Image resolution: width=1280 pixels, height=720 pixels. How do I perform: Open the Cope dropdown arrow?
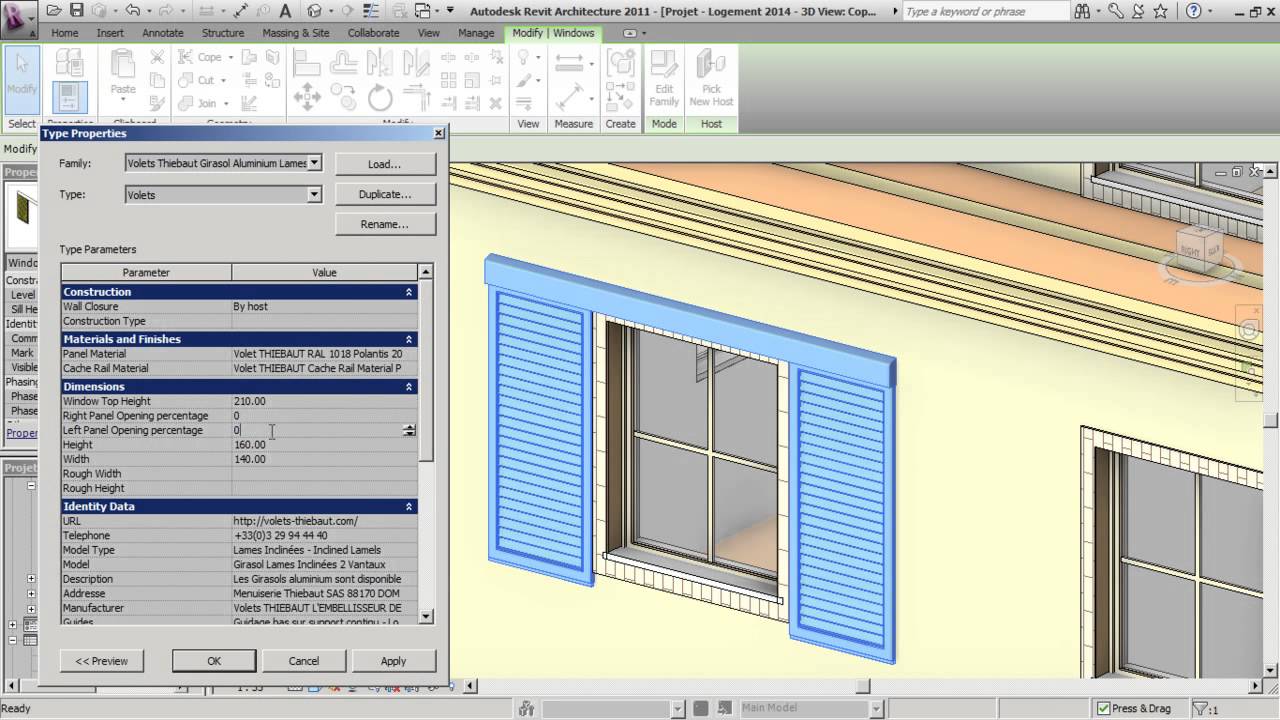[x=230, y=57]
